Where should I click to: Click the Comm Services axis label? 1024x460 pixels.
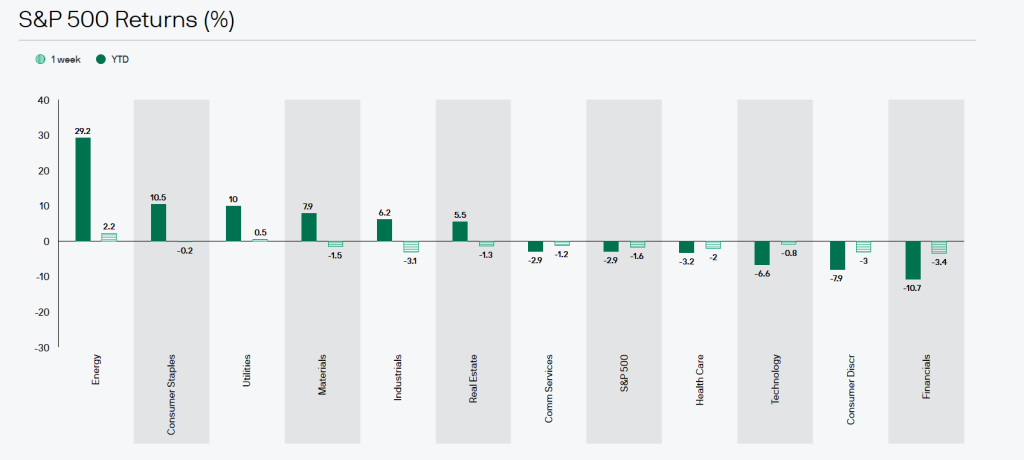coord(550,388)
